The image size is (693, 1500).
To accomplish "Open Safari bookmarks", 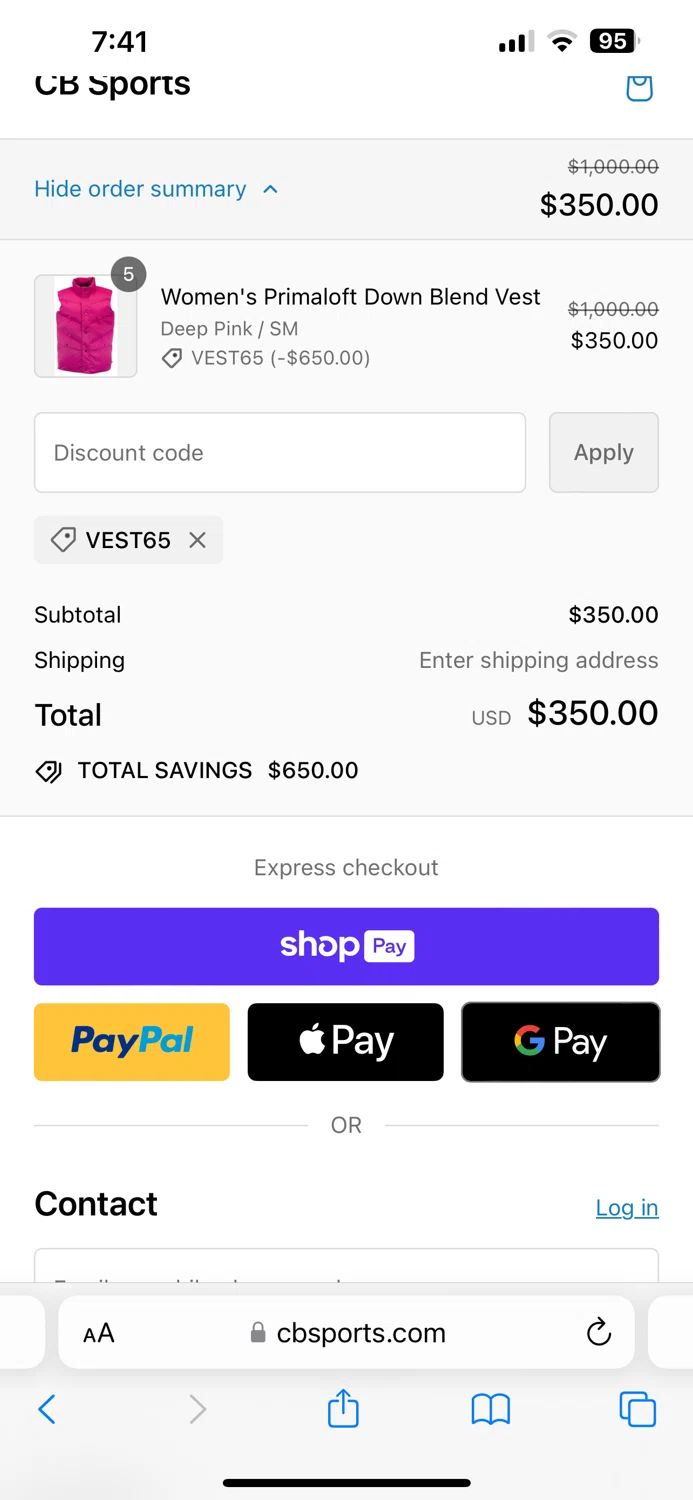I will tap(491, 1410).
